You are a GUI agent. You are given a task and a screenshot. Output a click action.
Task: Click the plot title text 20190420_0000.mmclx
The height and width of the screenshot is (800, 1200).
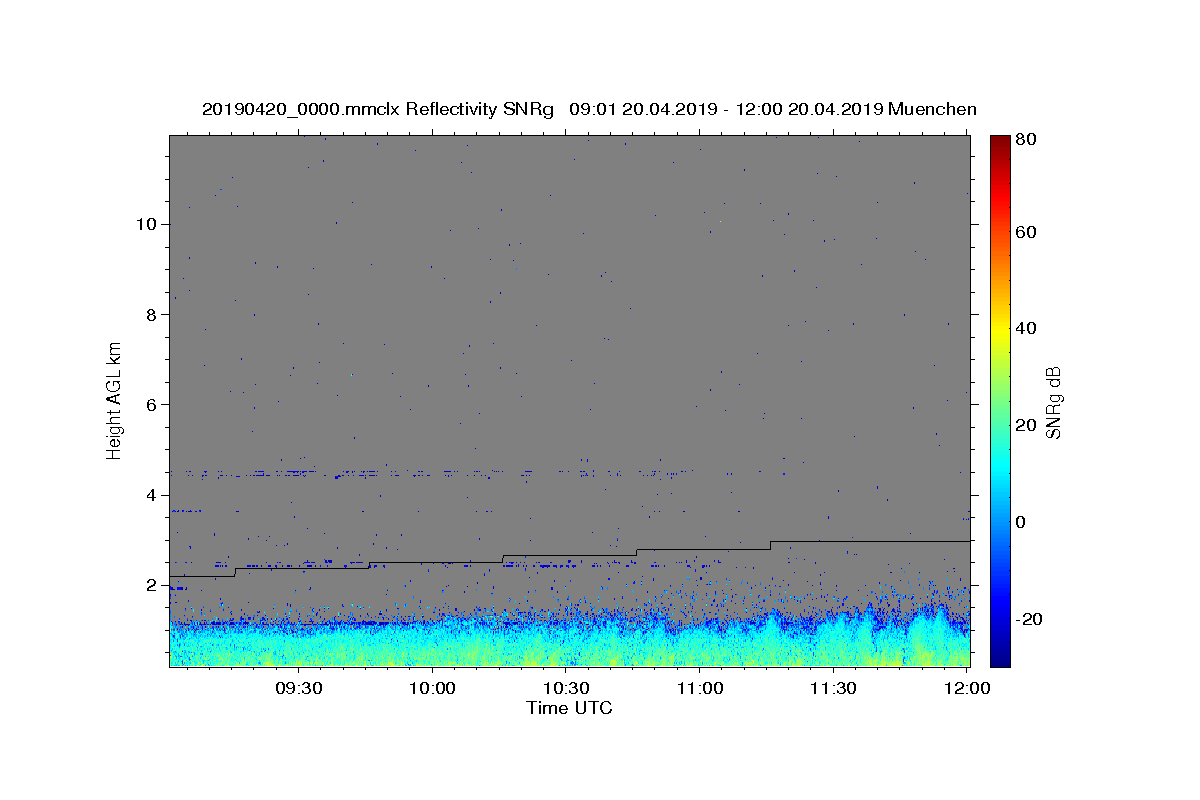(x=300, y=109)
